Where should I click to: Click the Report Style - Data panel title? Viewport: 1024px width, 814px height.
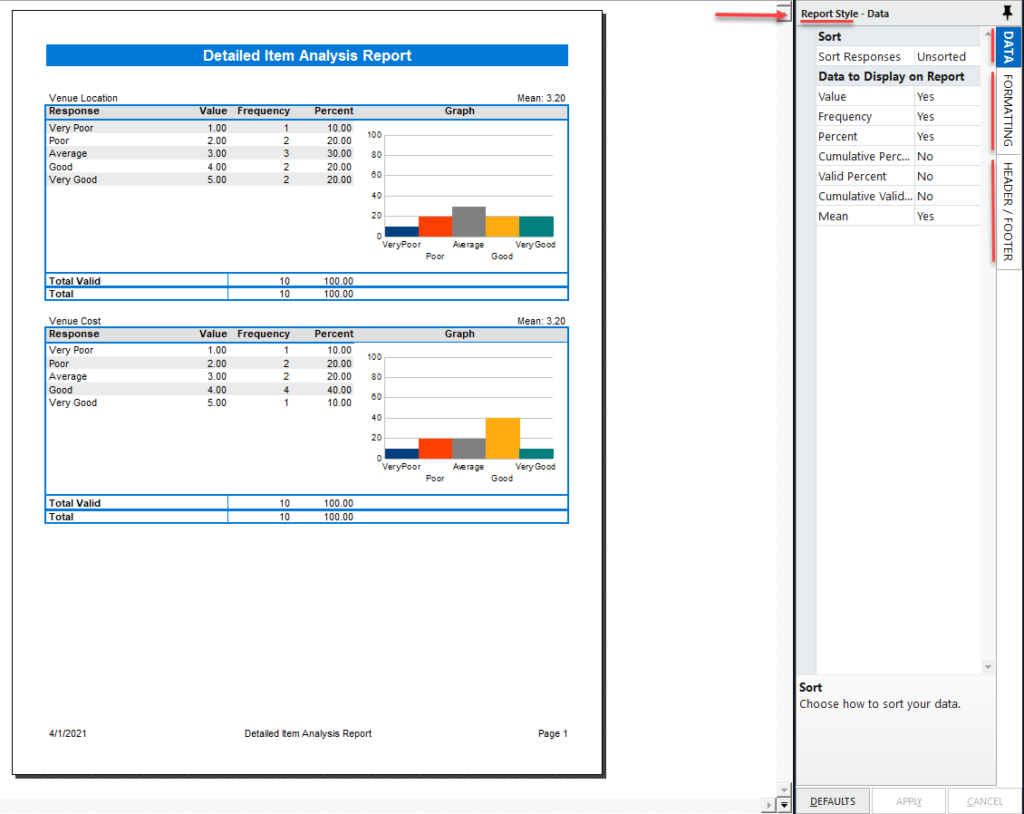pos(845,14)
